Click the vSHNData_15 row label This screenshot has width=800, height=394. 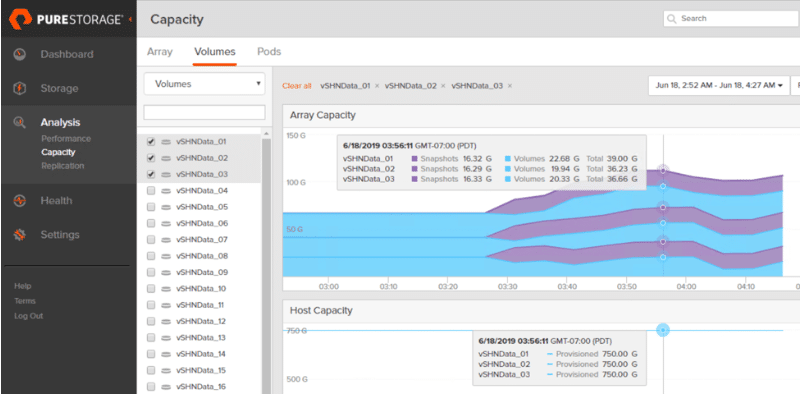201,371
